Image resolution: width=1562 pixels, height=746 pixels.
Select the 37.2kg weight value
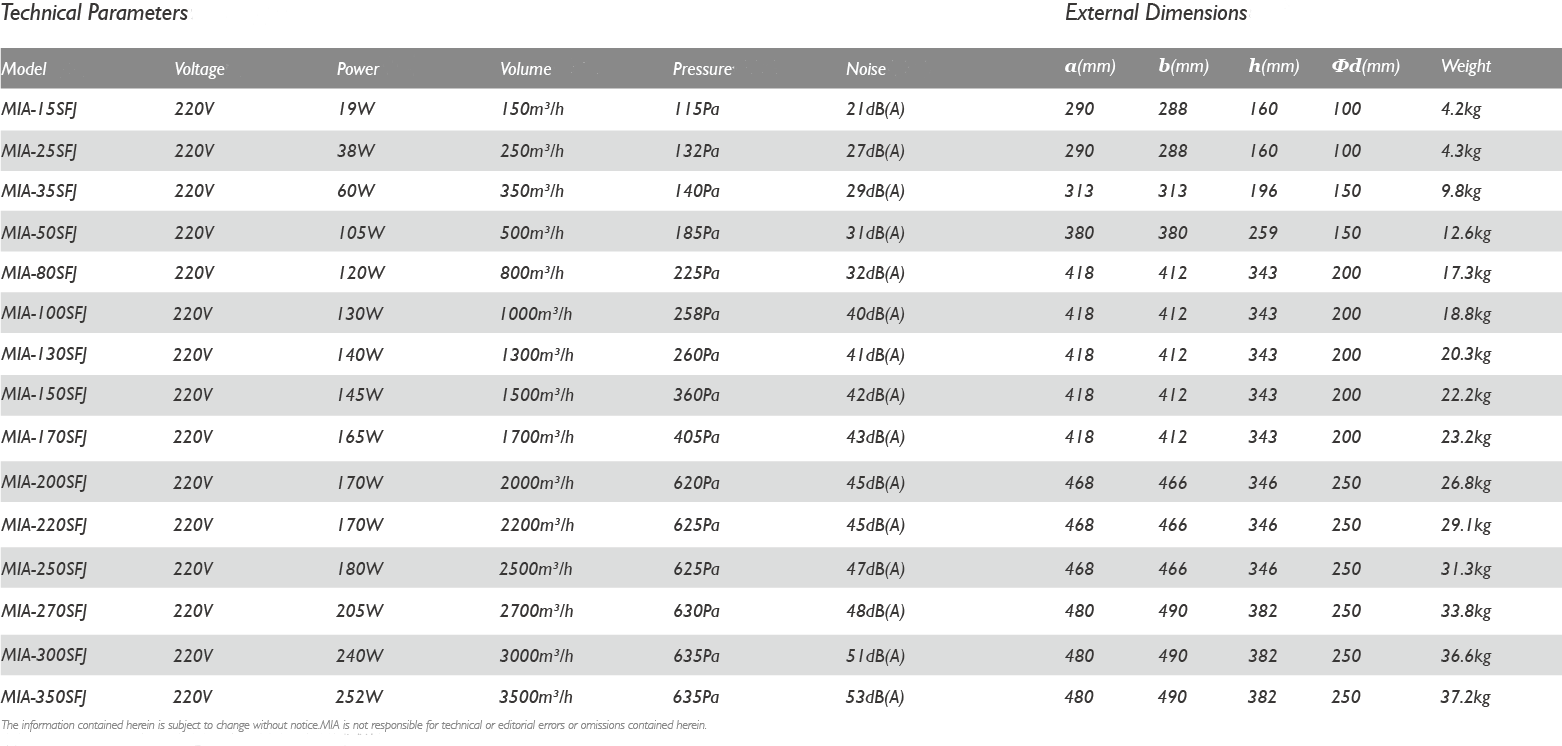[1466, 697]
